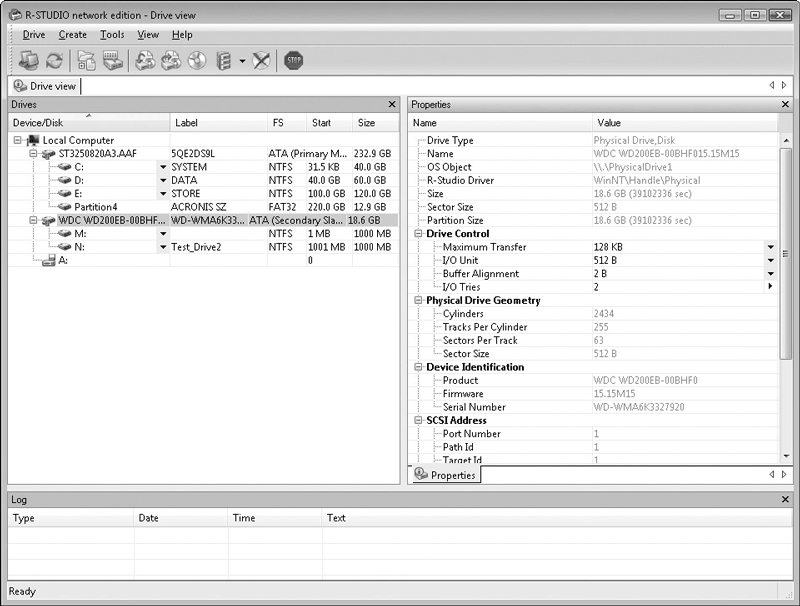Click the left tab-scroll arrow beside Drive view

point(771,85)
